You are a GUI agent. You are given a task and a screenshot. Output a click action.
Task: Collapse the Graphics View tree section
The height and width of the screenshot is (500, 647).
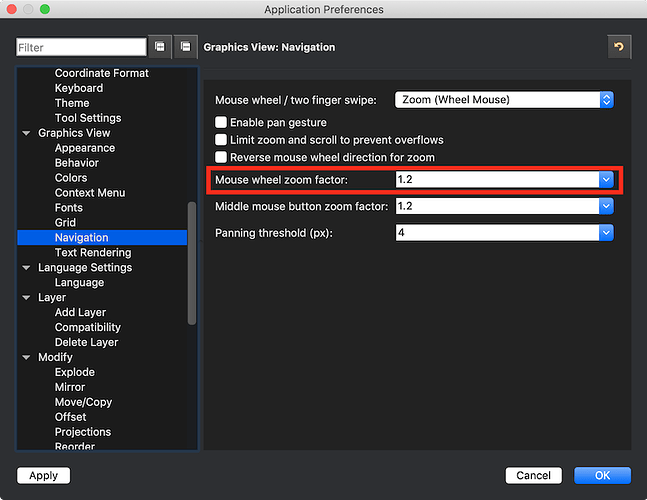tap(26, 133)
